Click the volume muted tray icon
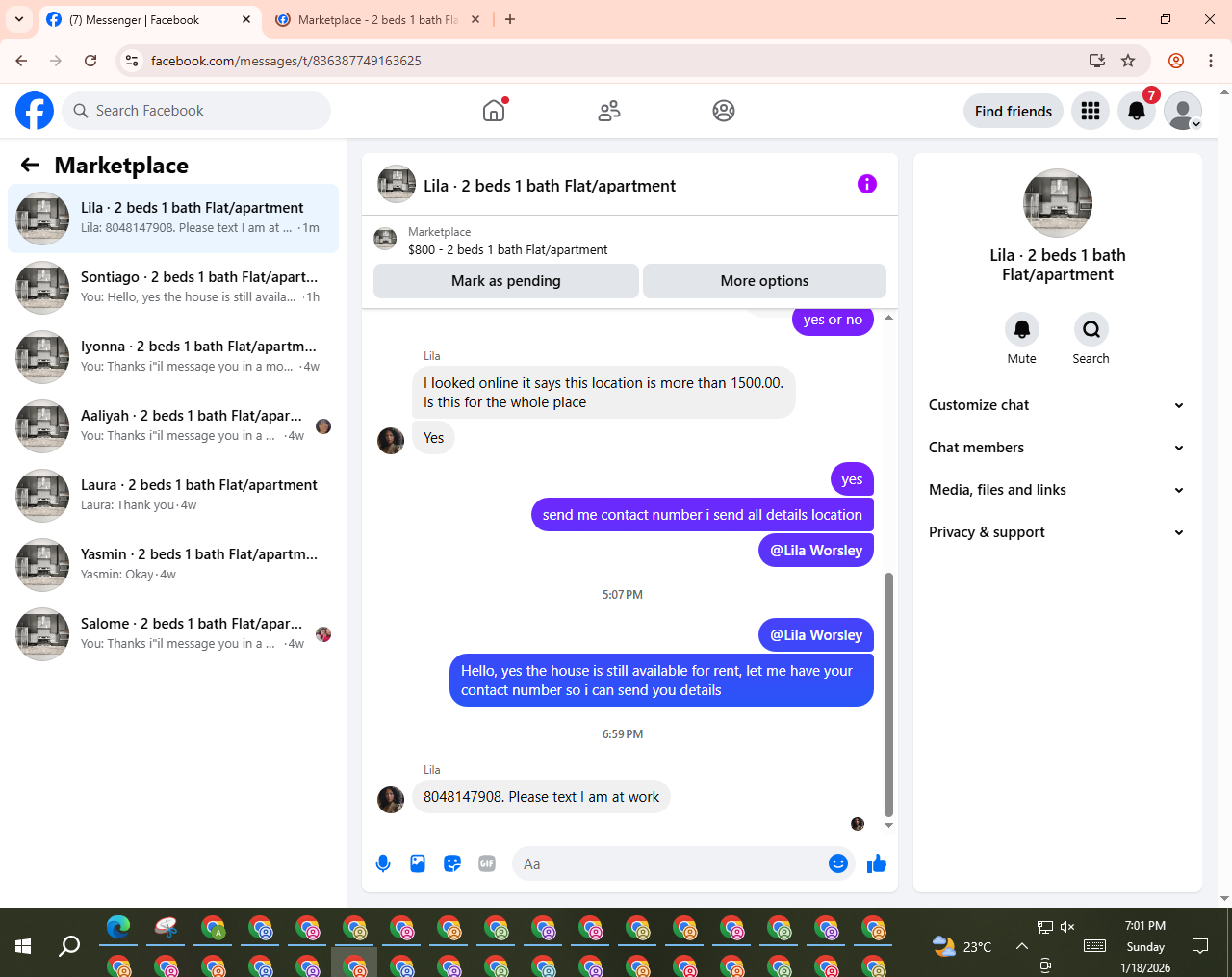The height and width of the screenshot is (977, 1232). 1067,927
